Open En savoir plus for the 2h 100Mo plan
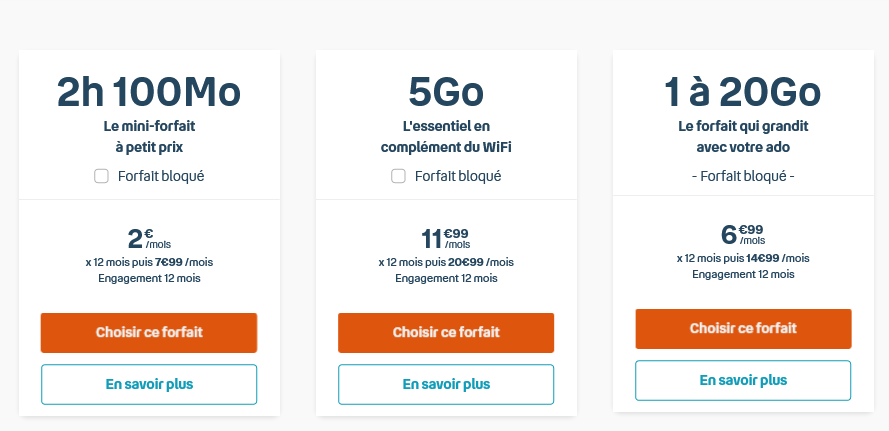The width and height of the screenshot is (889, 431). [149, 384]
